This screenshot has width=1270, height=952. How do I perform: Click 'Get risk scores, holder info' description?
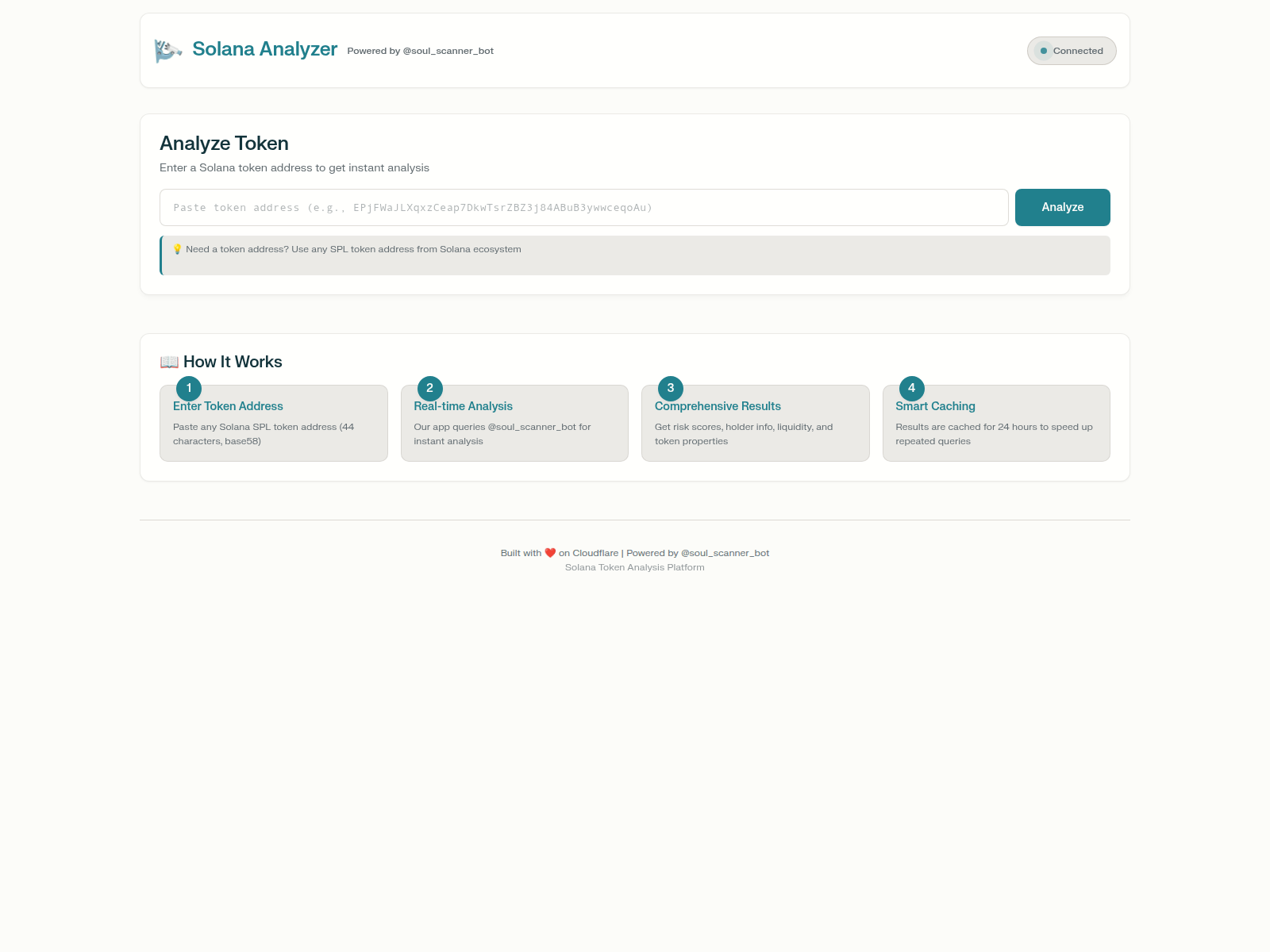(x=744, y=434)
